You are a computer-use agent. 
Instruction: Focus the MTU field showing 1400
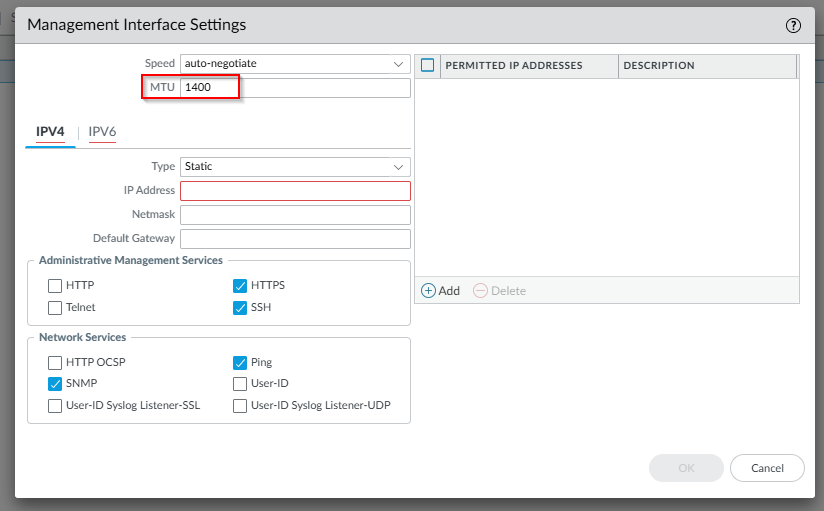295,88
